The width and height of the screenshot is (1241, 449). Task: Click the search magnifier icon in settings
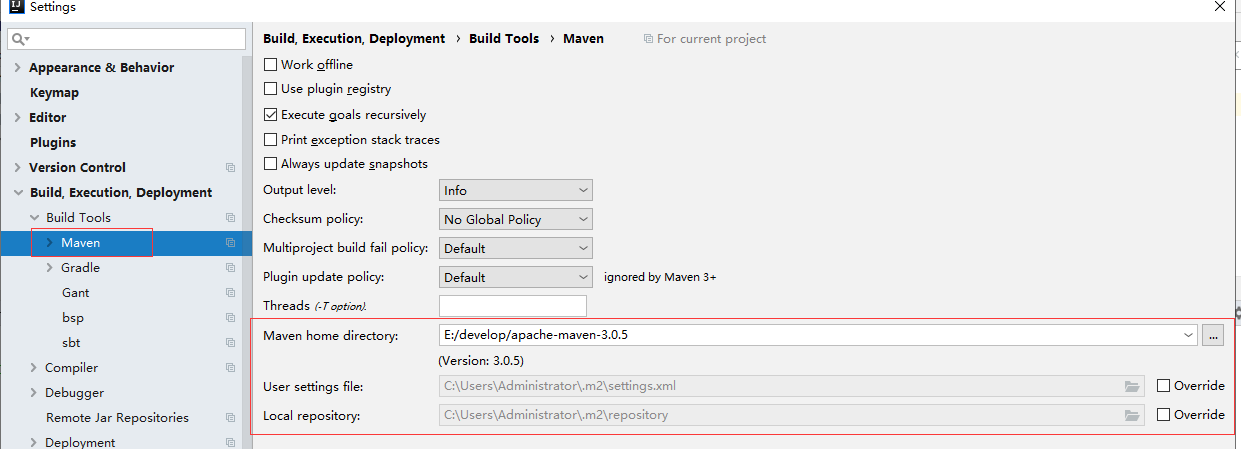click(x=19, y=39)
